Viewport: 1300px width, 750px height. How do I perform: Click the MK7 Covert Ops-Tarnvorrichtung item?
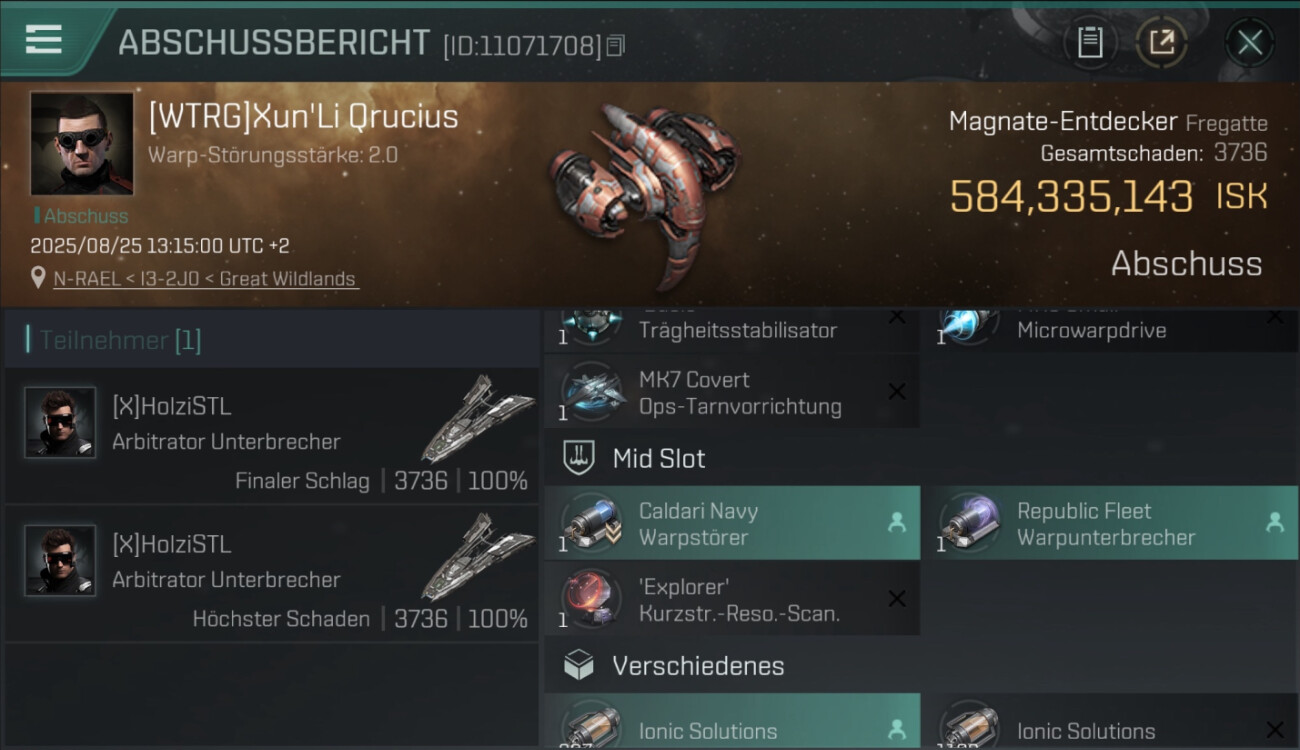732,392
